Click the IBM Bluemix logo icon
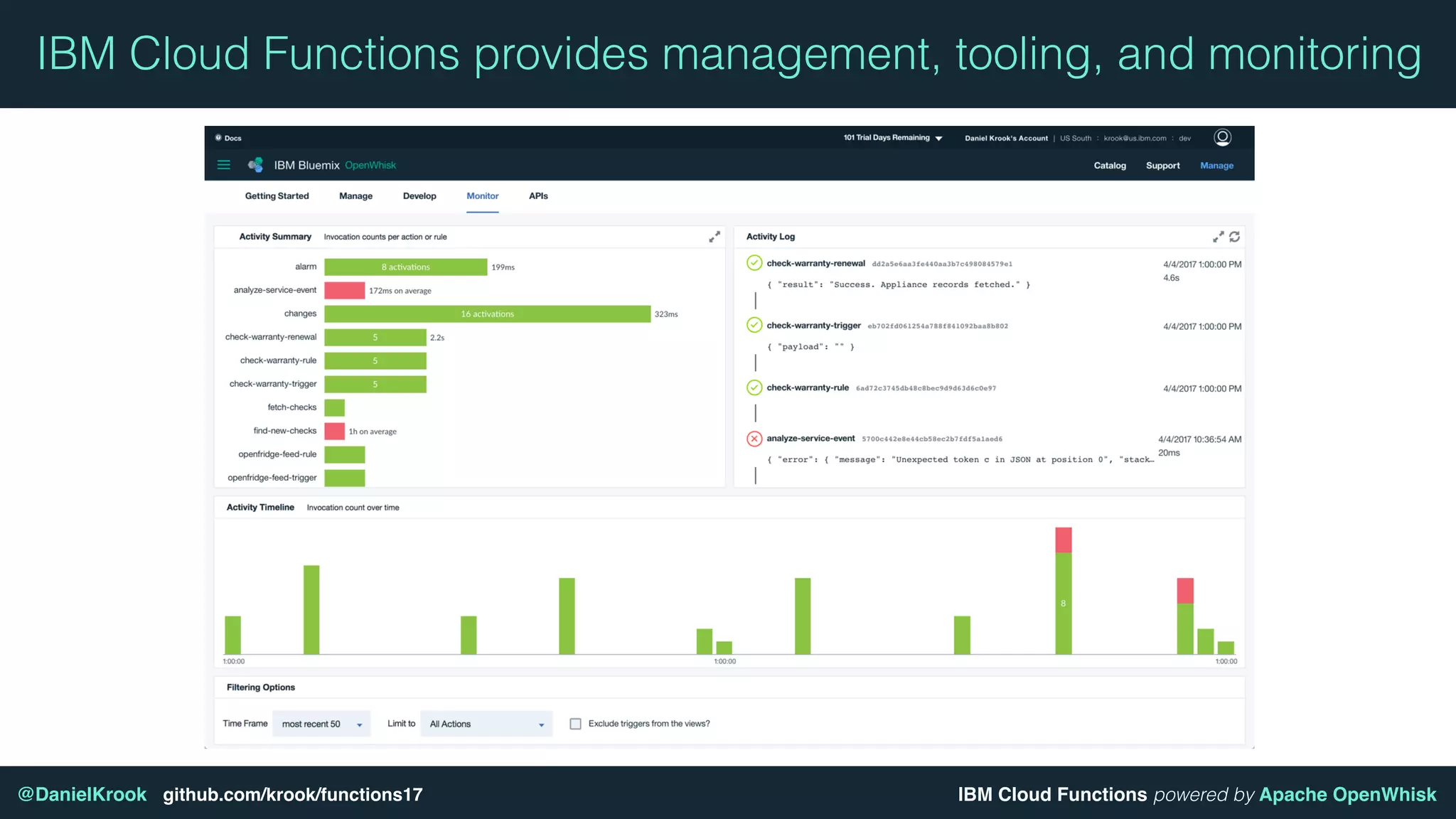Screen dimensions: 1456x819 (255, 165)
